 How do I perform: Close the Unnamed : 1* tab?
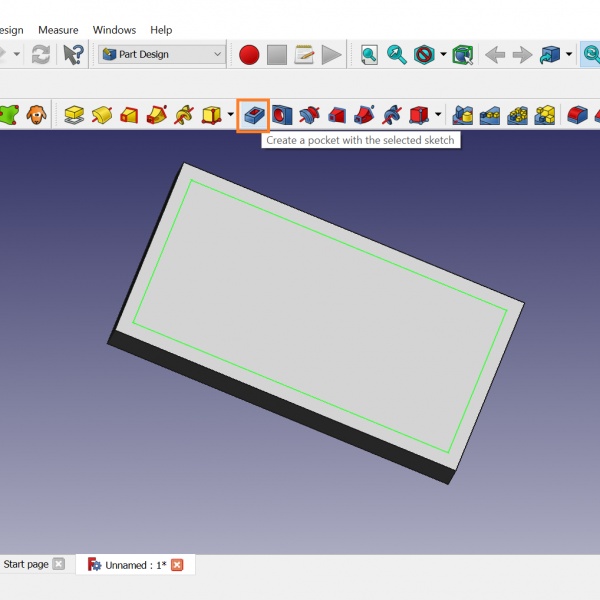(x=177, y=565)
